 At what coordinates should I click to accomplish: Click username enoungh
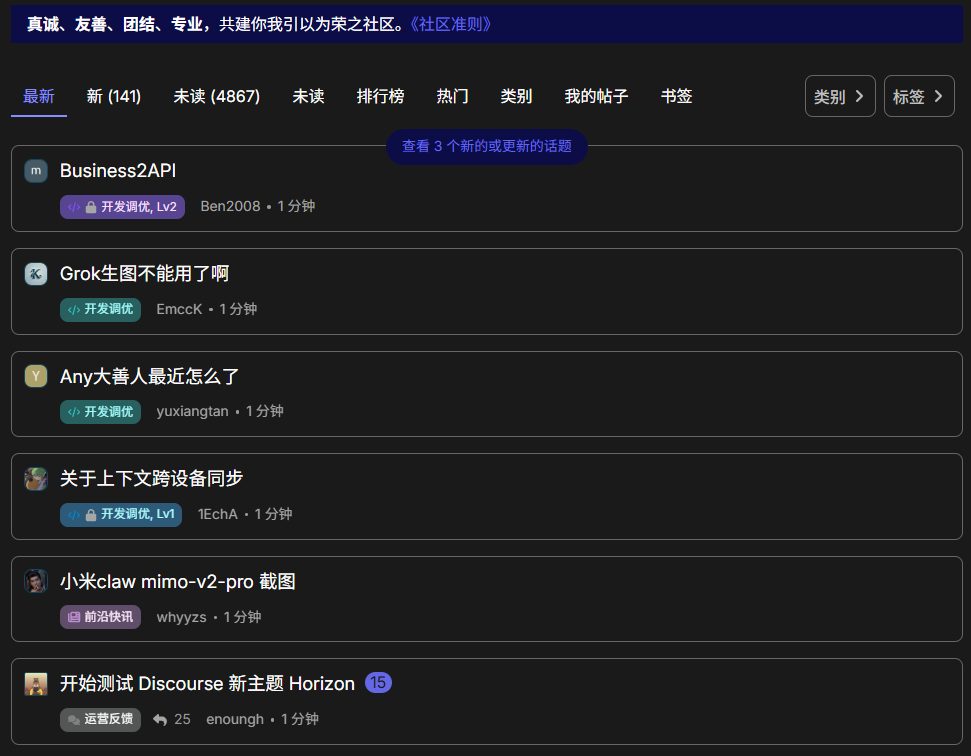[235, 719]
